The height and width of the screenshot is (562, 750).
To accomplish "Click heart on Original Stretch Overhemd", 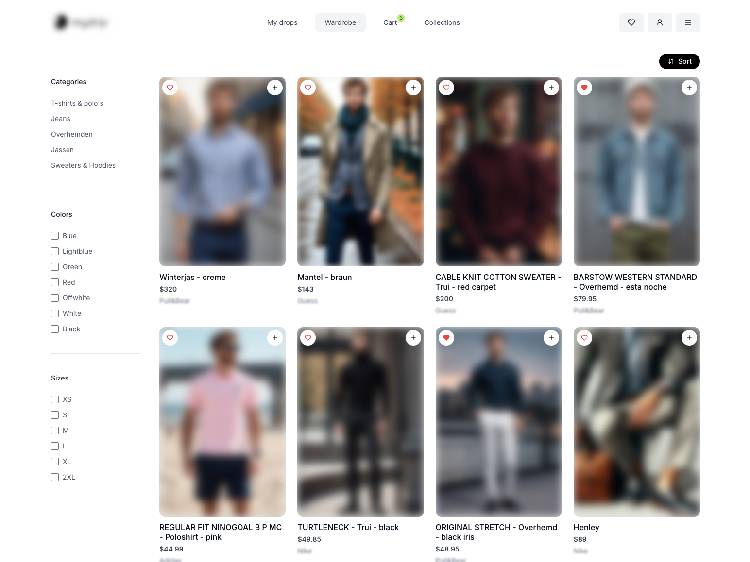I will click(x=446, y=338).
